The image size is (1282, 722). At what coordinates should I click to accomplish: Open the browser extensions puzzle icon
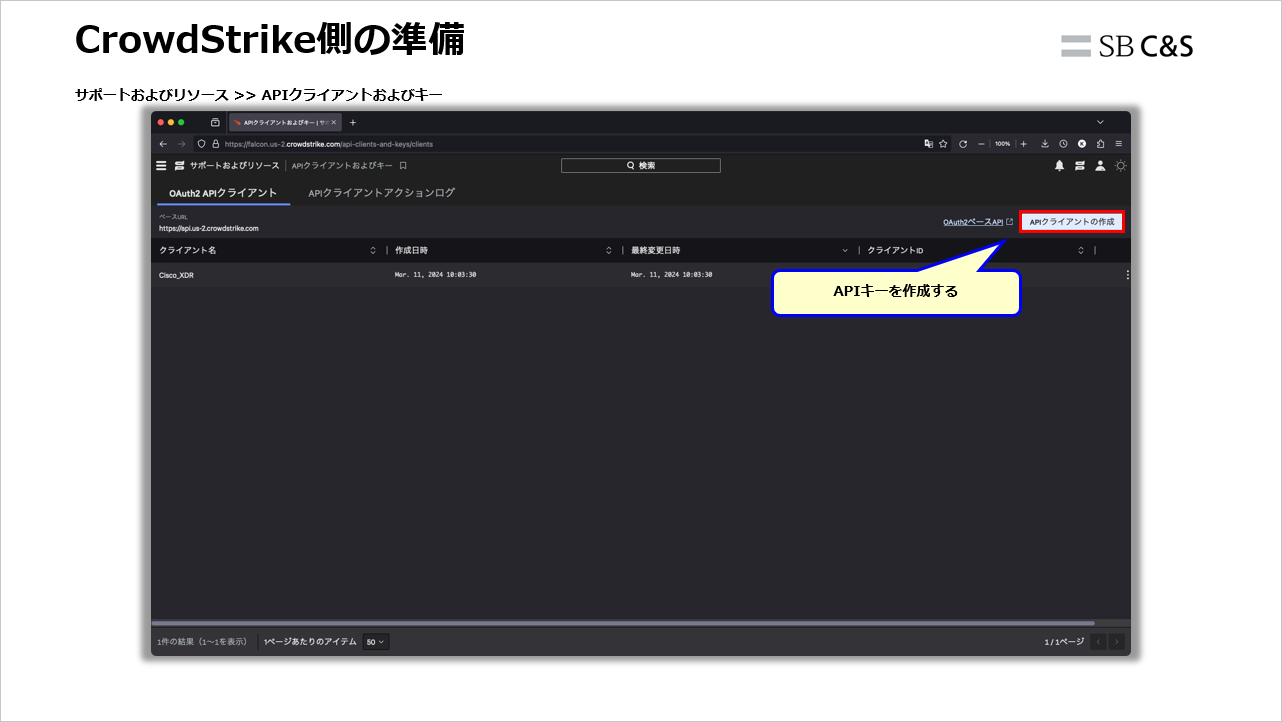pos(1100,144)
